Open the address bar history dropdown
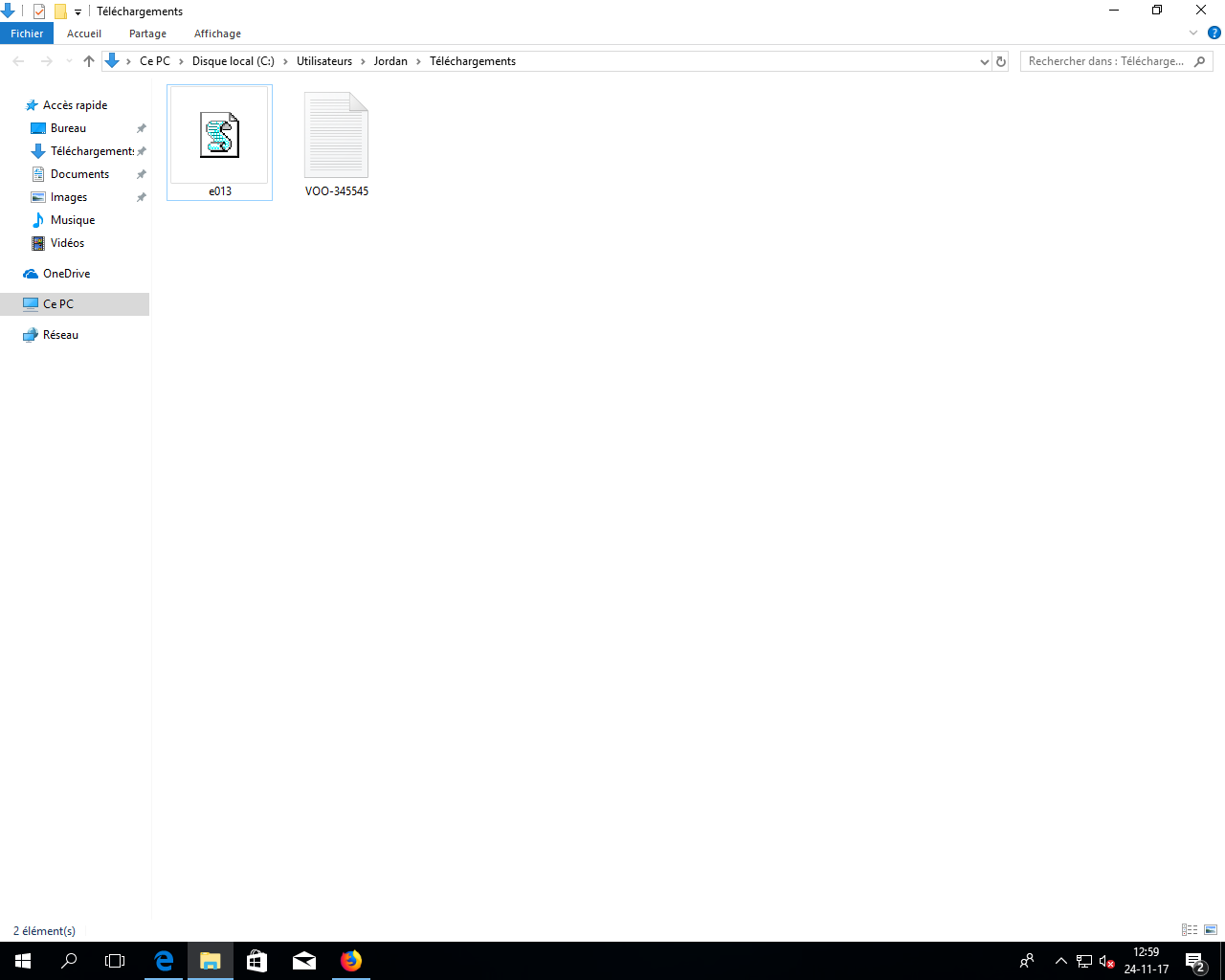This screenshot has height=980, width=1225. [x=985, y=61]
